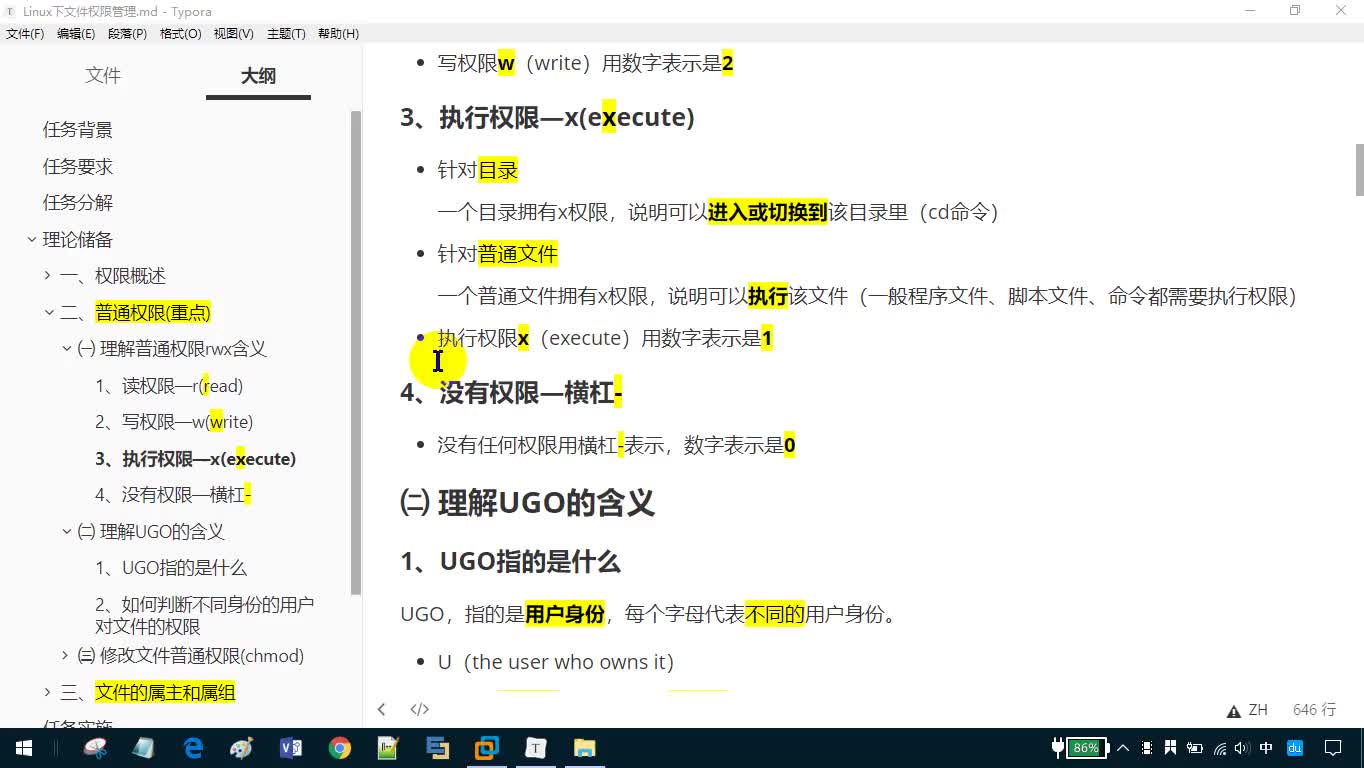The height and width of the screenshot is (768, 1364).
Task: Click heading 3、执行权限—x(execute) in document
Action: coord(547,117)
